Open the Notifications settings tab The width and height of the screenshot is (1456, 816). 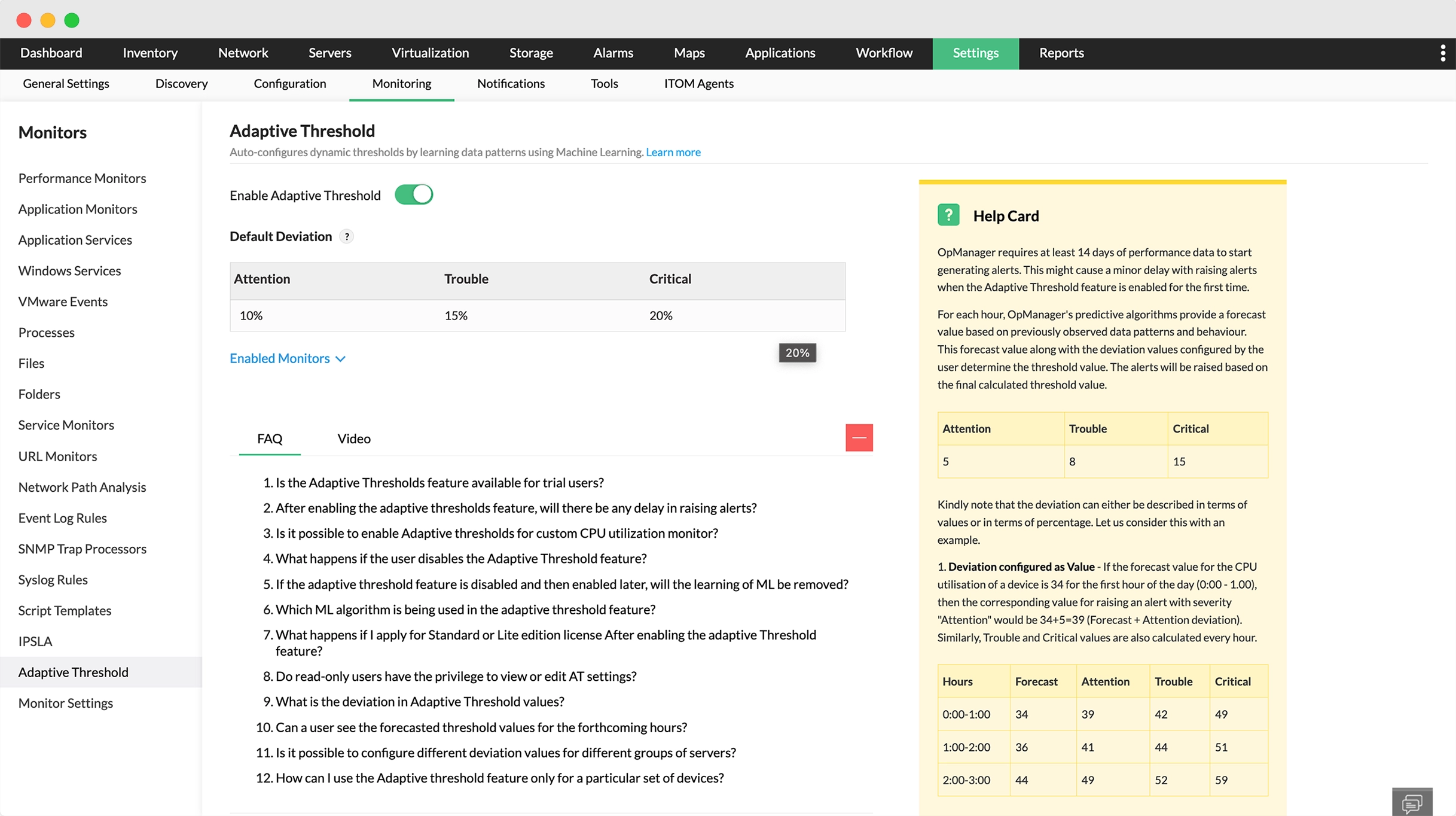point(511,84)
